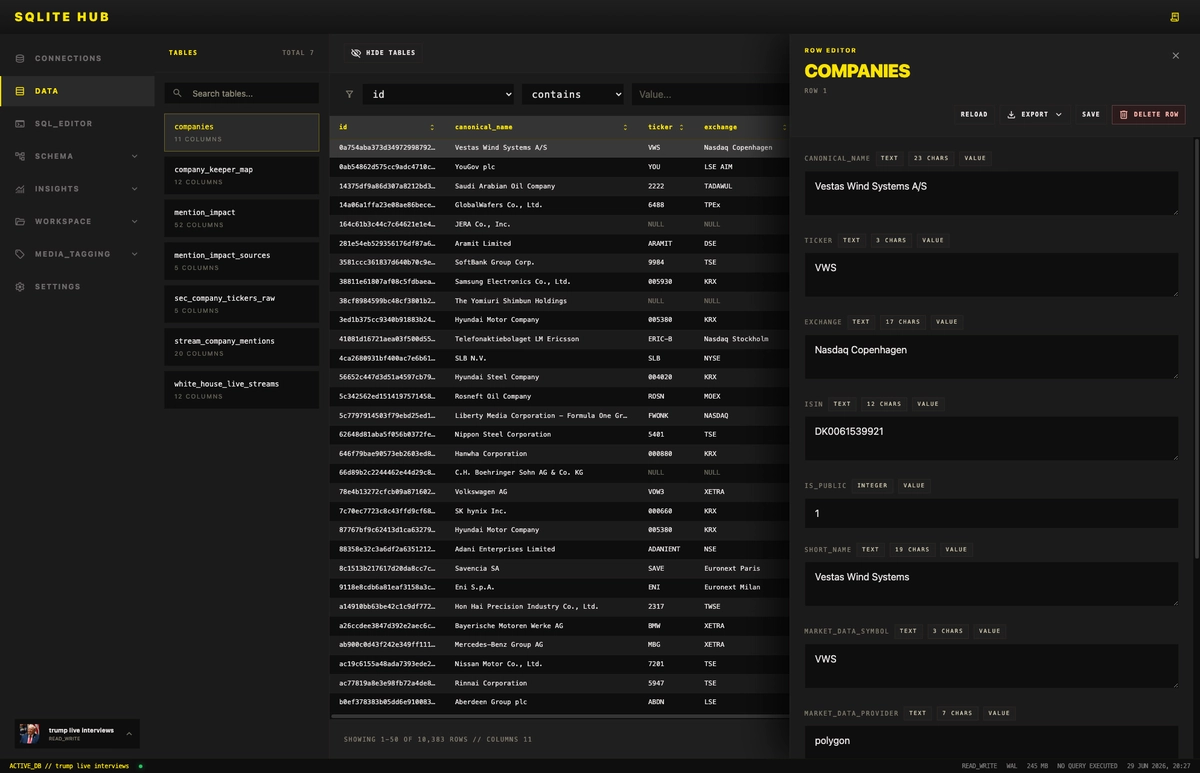Click the filter Value input field
Image resolution: width=1200 pixels, height=773 pixels.
[710, 94]
